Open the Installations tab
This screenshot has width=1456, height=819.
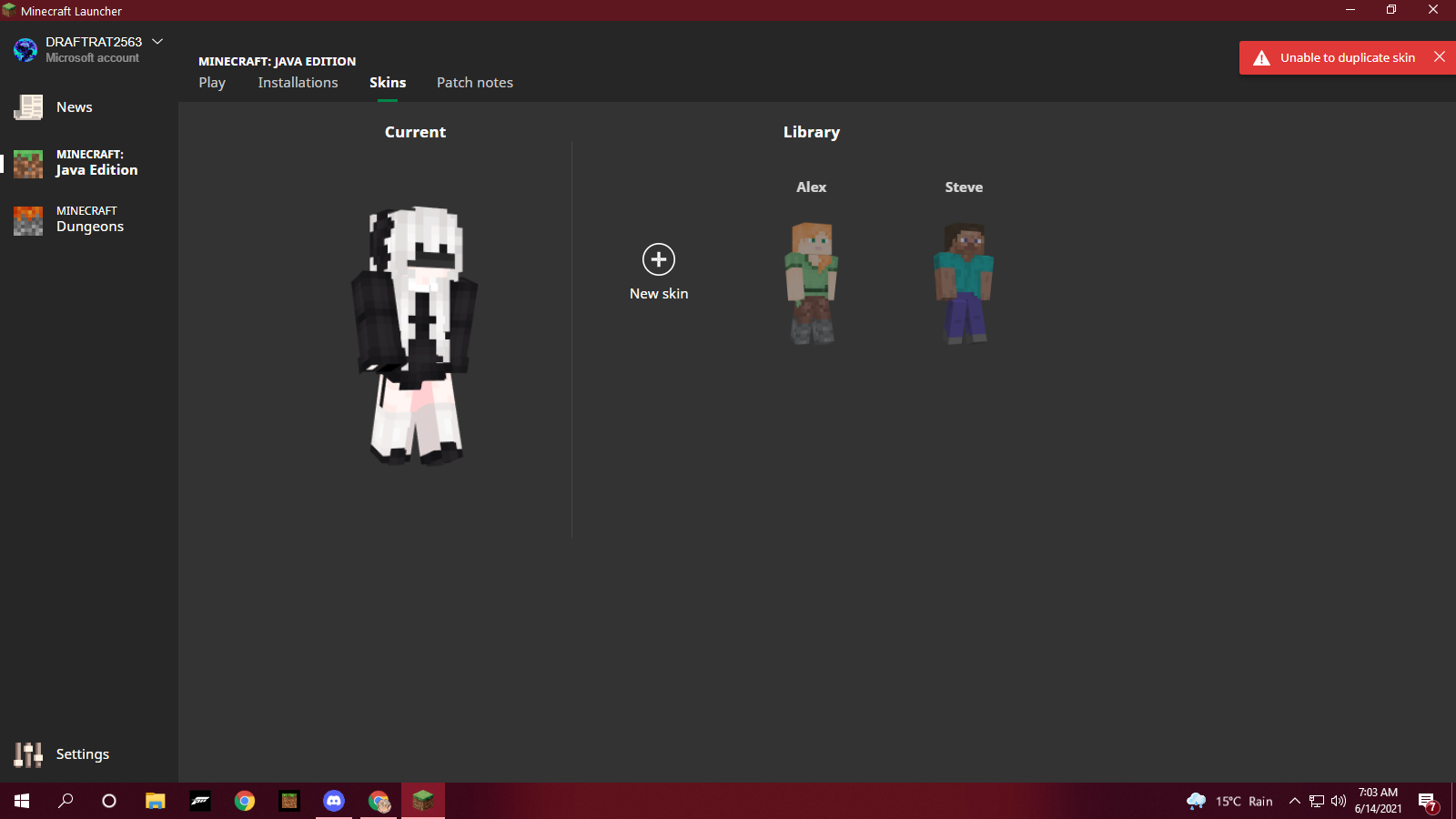pos(298,83)
